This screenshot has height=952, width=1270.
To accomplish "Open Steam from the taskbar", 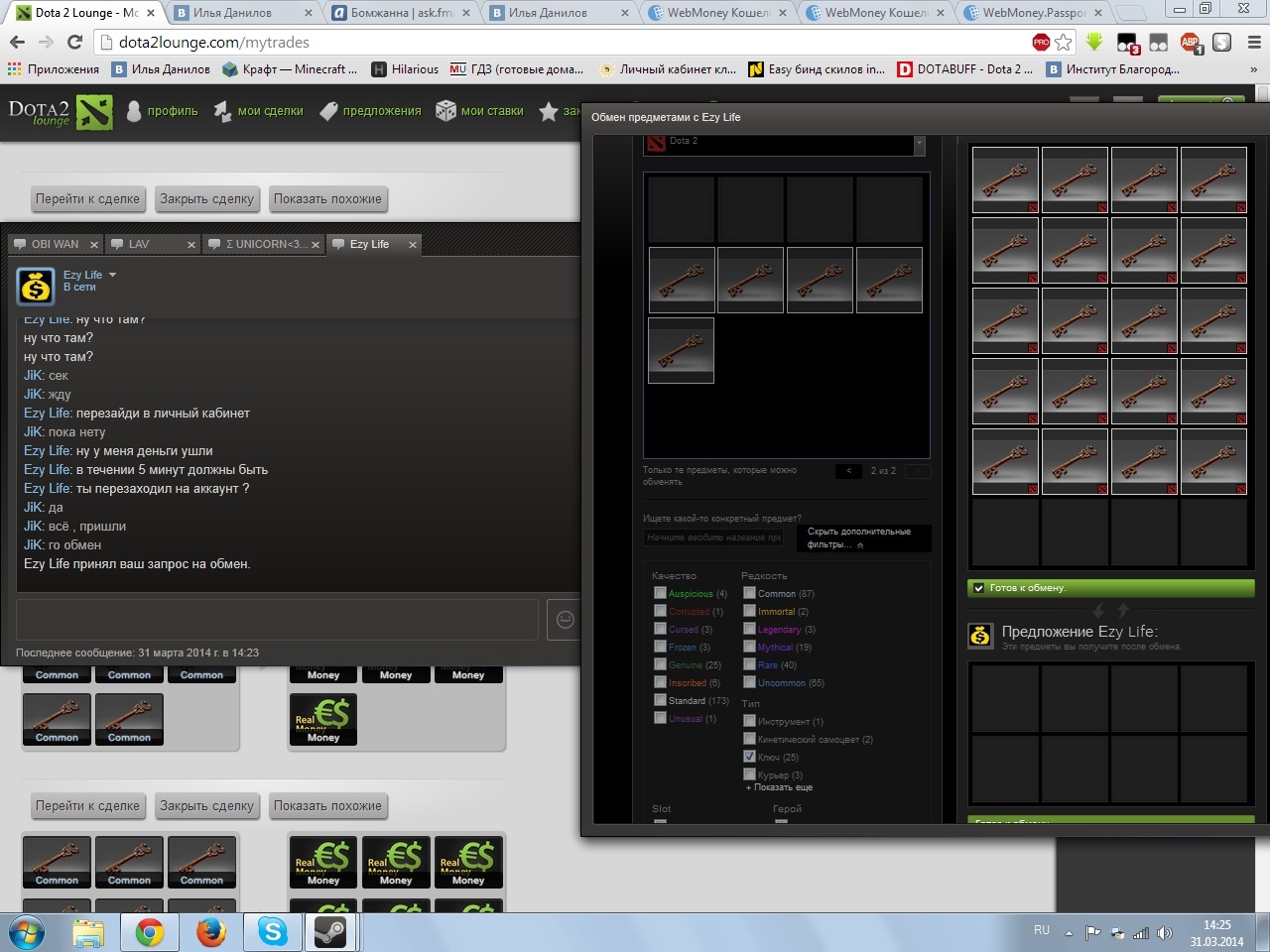I will tap(329, 933).
